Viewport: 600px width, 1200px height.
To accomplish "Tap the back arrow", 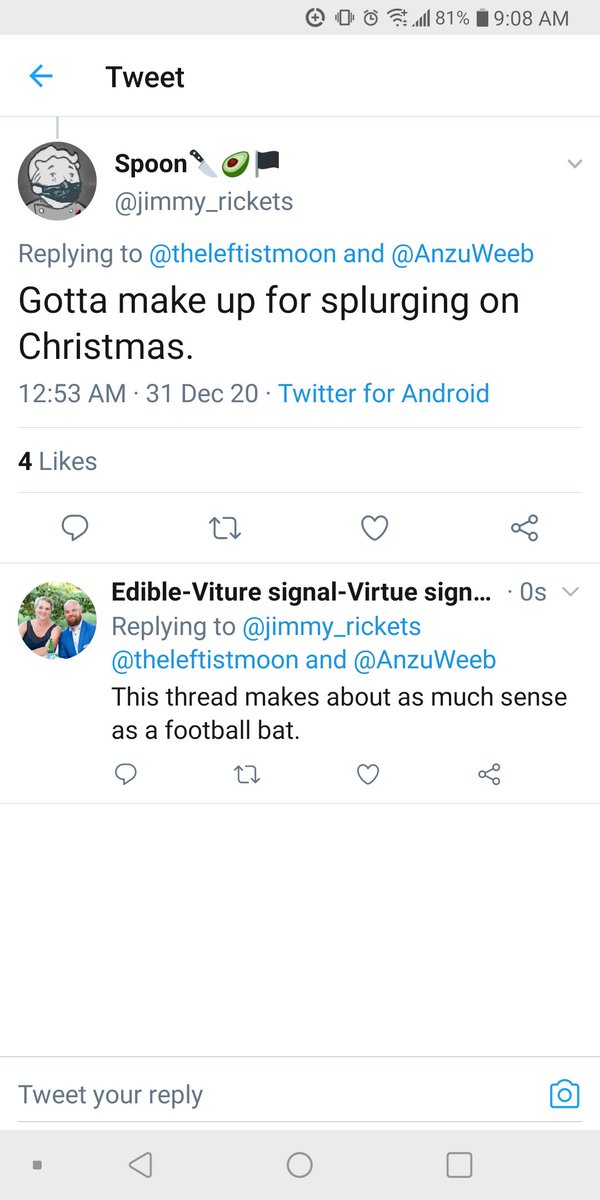I will [x=41, y=76].
